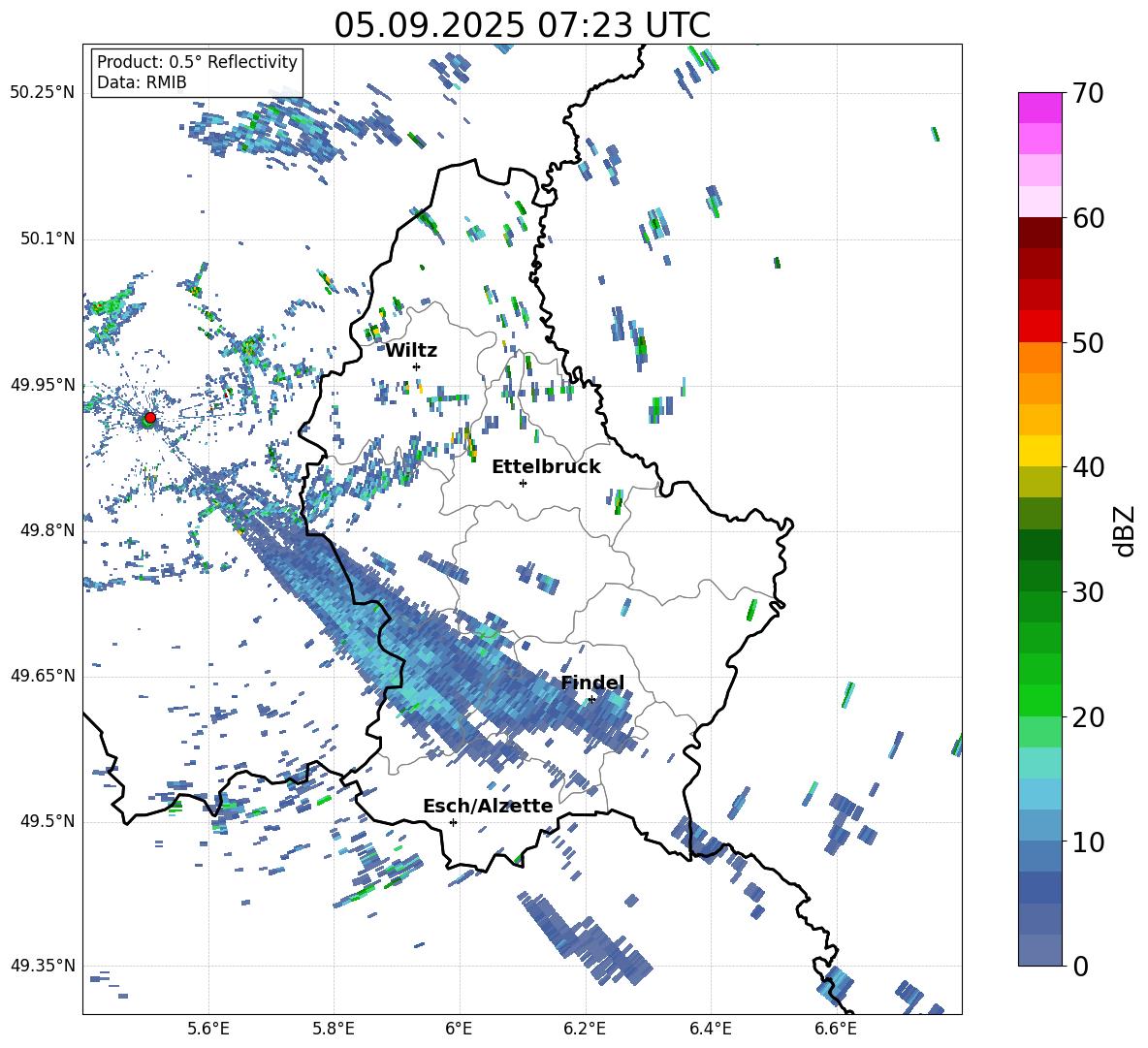Click the colorbar tick value 0

pyautogui.click(x=1080, y=966)
